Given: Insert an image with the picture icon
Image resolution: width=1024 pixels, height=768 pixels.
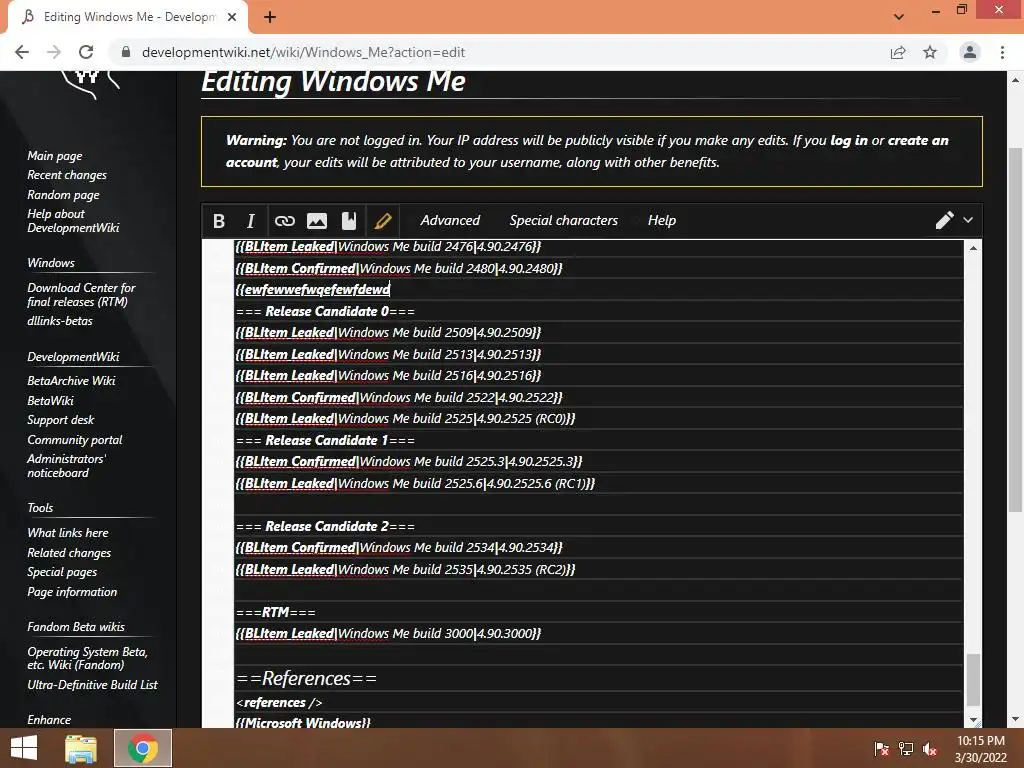Looking at the screenshot, I should (317, 221).
